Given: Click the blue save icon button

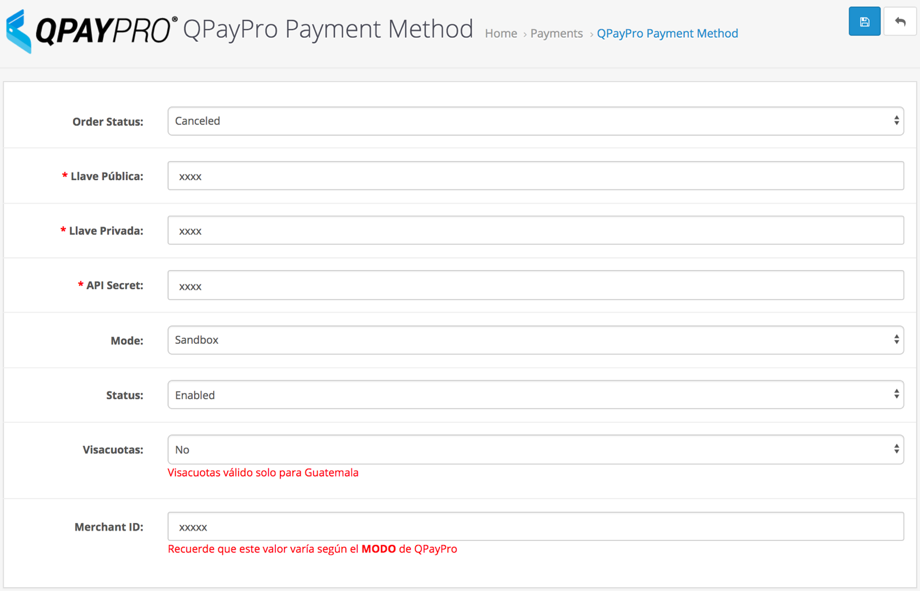Looking at the screenshot, I should click(x=864, y=22).
